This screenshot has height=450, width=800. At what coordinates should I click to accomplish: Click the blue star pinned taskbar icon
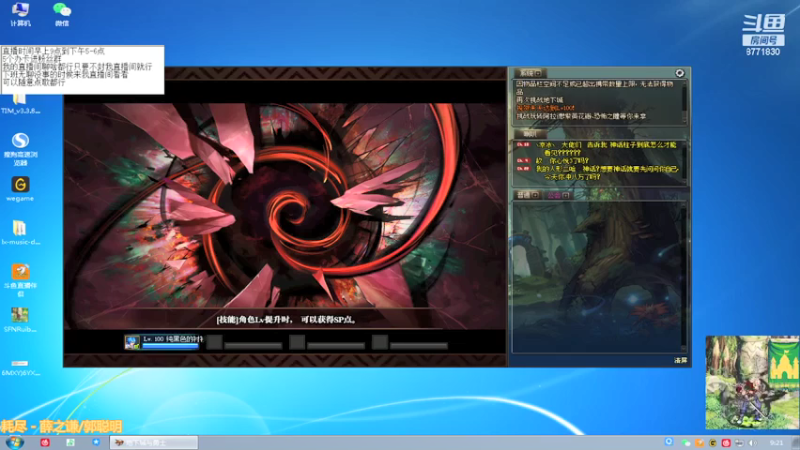96,442
